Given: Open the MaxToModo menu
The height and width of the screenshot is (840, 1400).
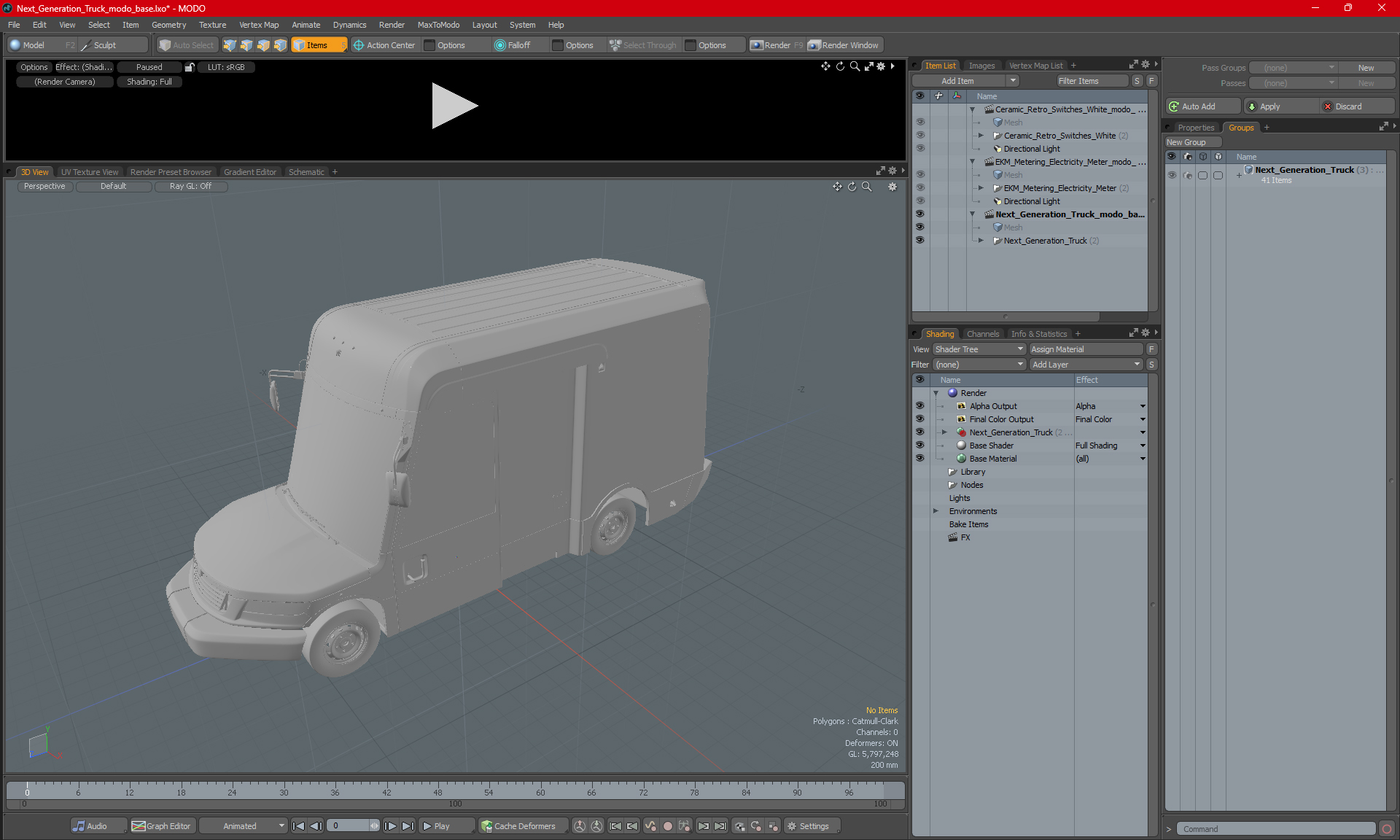Looking at the screenshot, I should [438, 25].
